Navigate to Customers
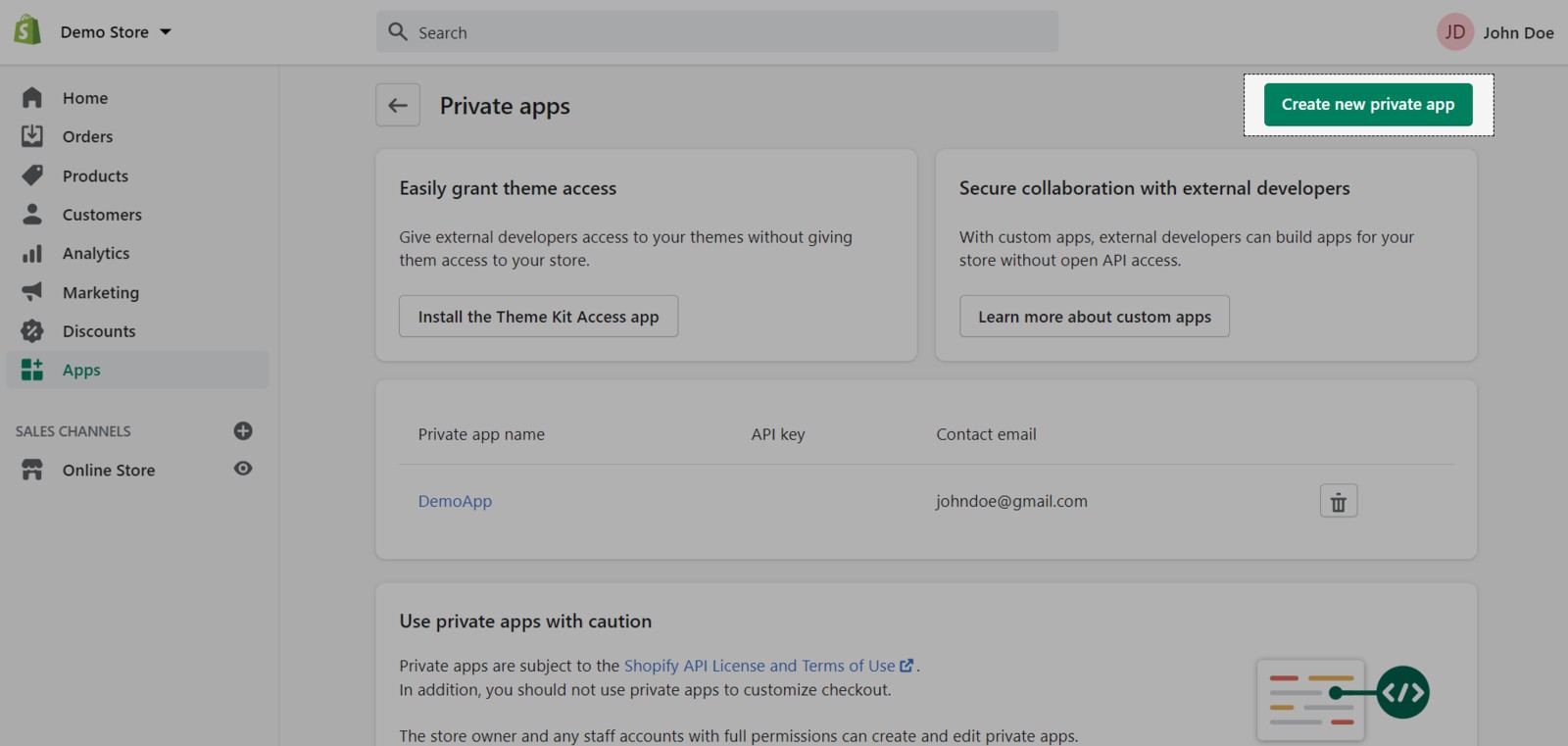Viewport: 1568px width, 746px height. coord(102,215)
